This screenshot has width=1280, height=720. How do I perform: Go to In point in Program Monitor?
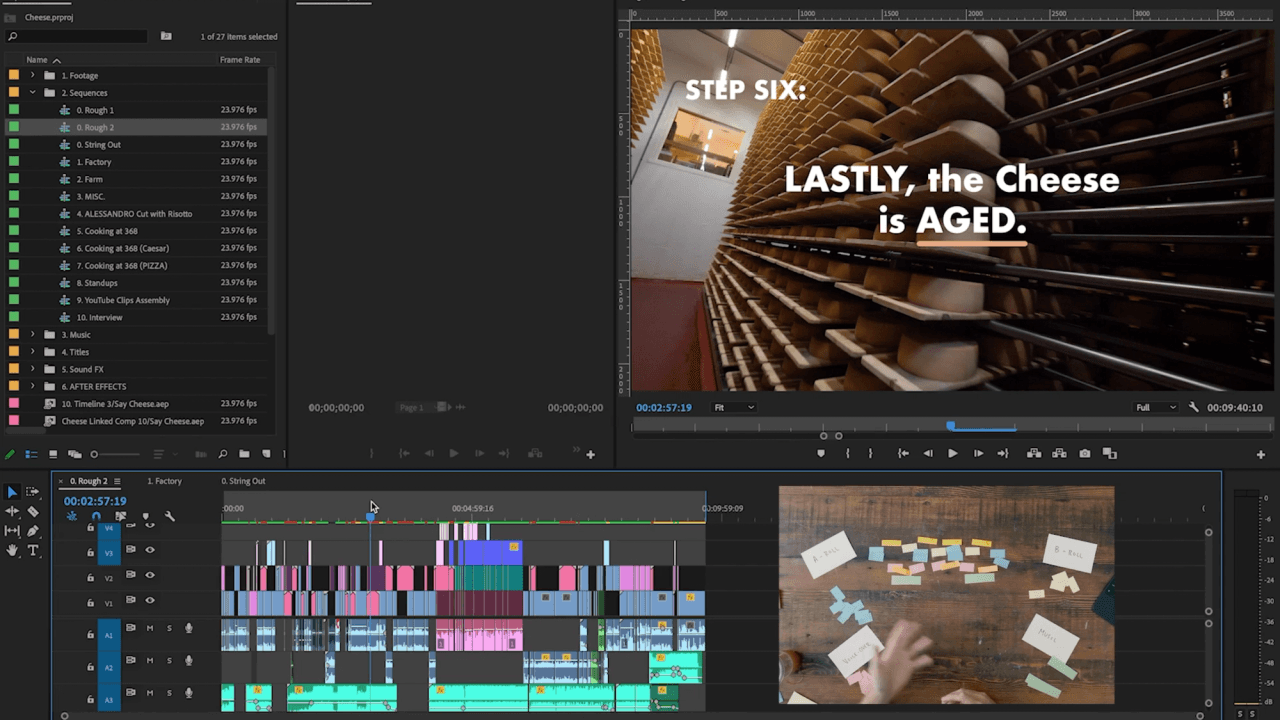903,453
